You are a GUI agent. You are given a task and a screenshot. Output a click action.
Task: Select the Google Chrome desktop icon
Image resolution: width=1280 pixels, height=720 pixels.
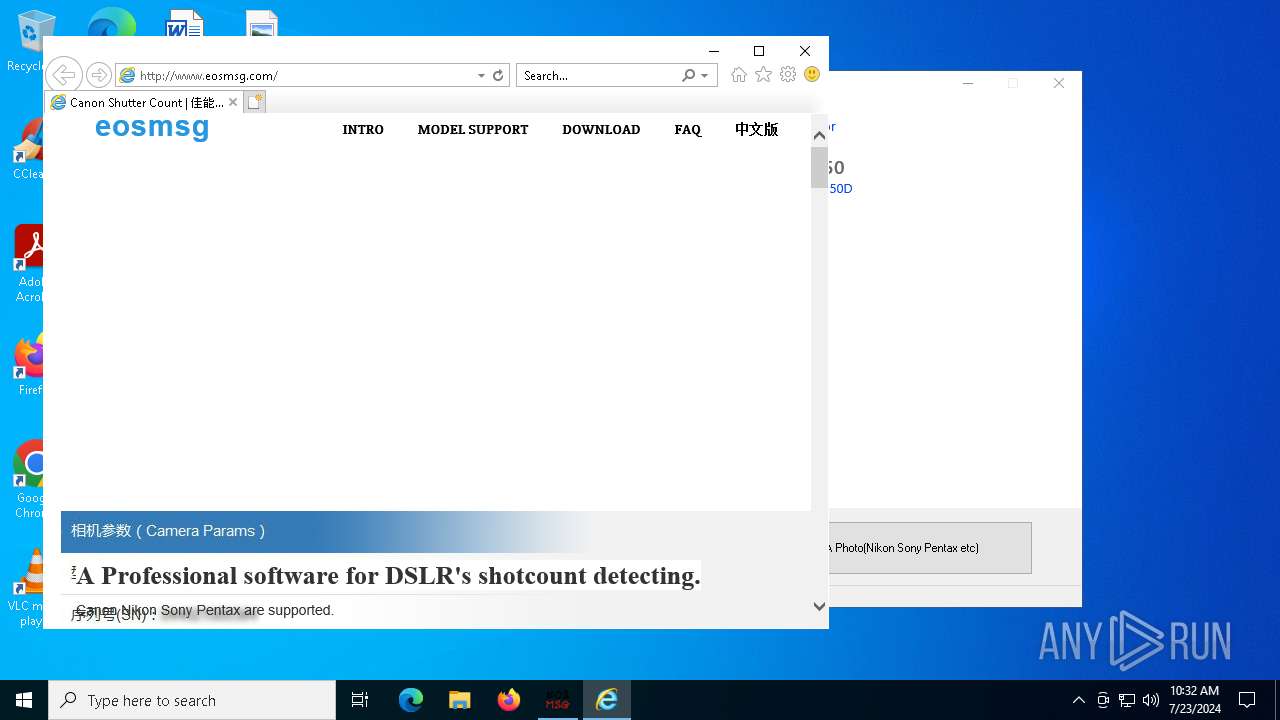tap(29, 480)
